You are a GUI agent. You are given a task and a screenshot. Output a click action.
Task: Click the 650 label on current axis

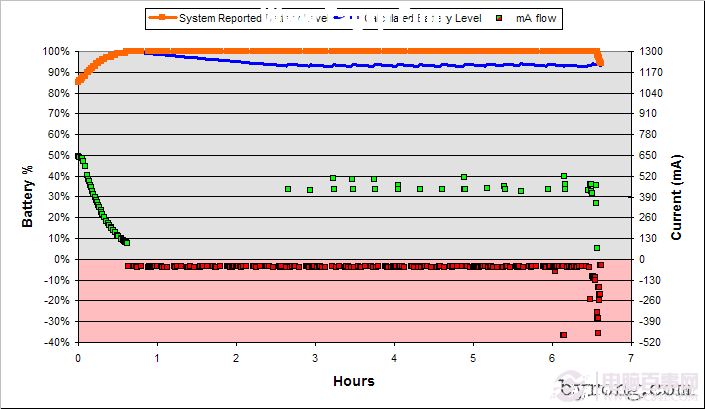pos(648,155)
